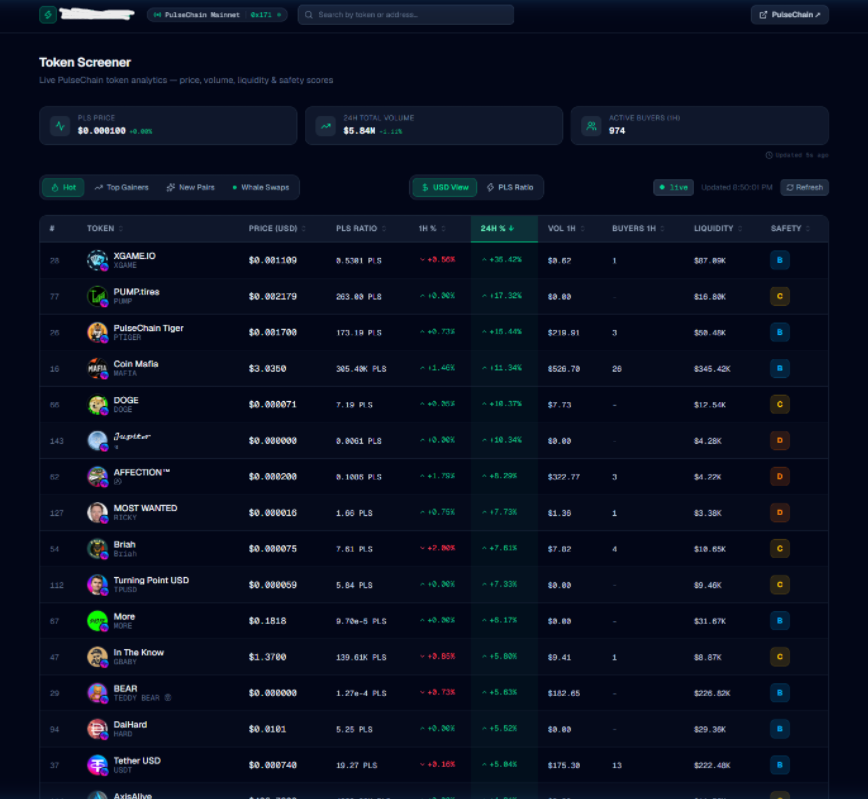Click liquidity $345.42K value
868x799 pixels.
click(x=712, y=369)
